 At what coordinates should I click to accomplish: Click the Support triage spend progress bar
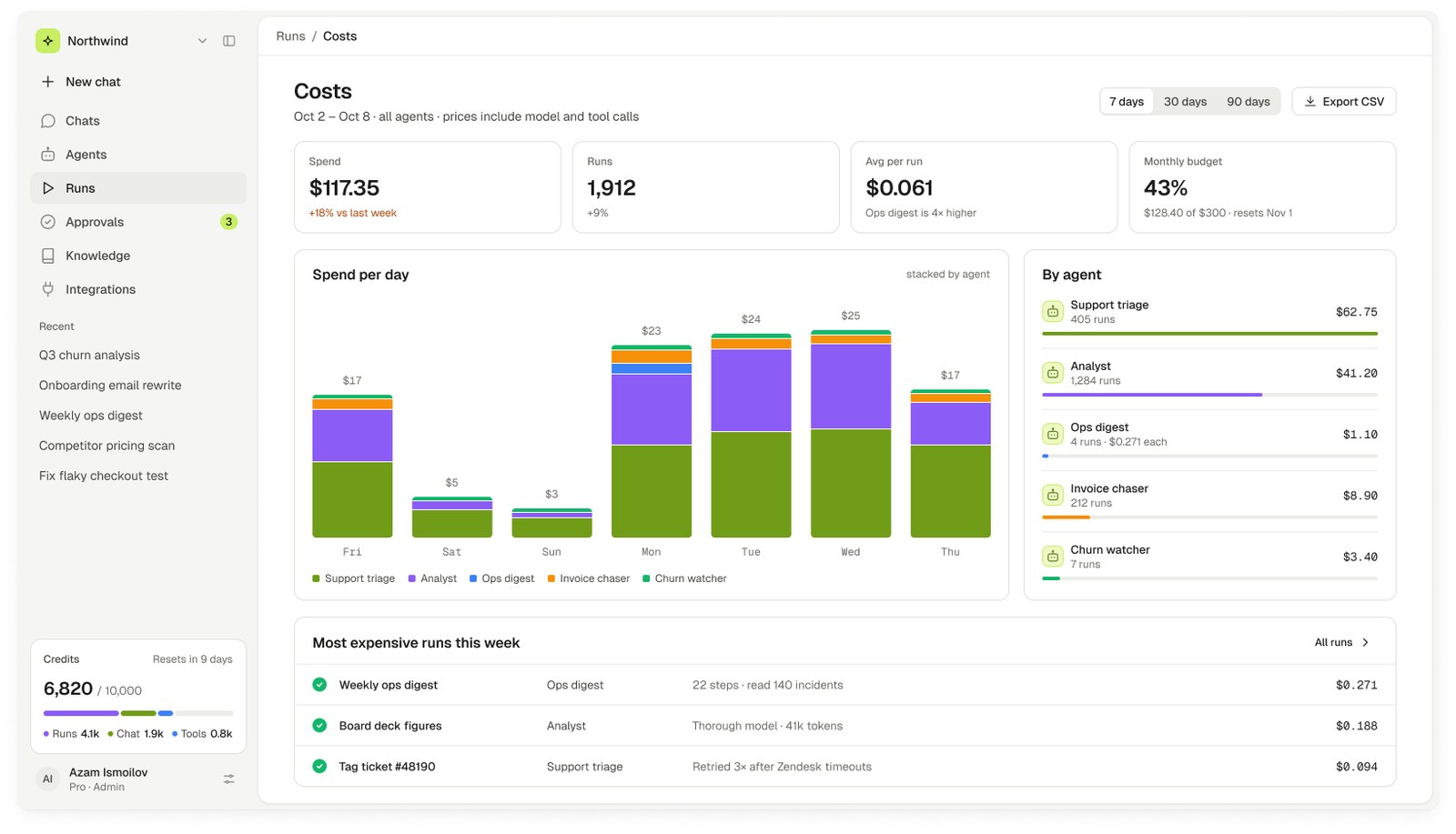(x=1209, y=334)
